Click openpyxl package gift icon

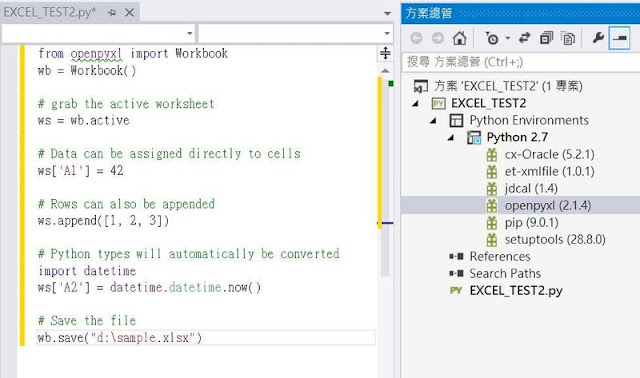click(492, 205)
